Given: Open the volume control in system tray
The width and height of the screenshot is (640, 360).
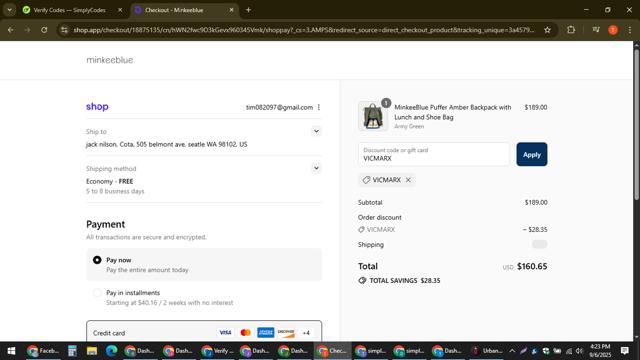Looking at the screenshot, I should pos(579,351).
